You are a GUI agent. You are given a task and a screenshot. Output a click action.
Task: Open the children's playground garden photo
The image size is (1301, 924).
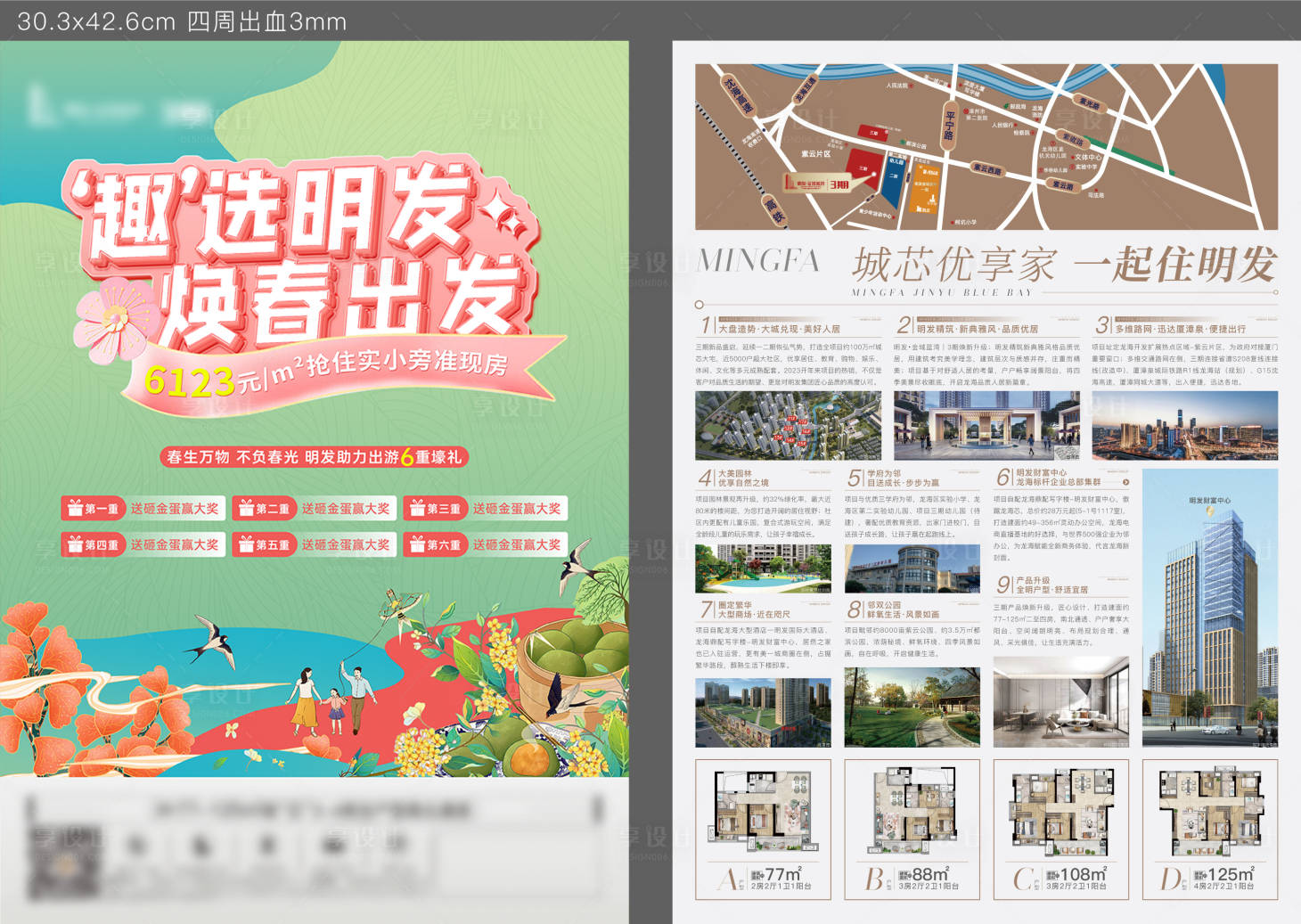coord(763,568)
